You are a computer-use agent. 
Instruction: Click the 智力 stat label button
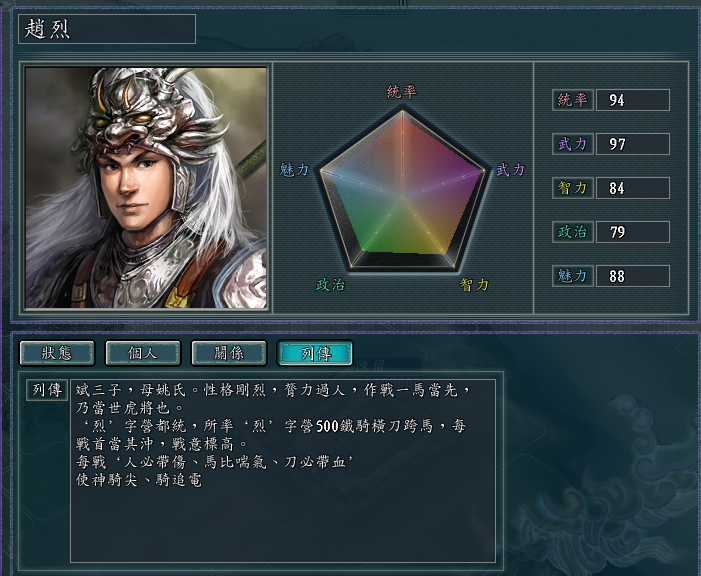[x=573, y=188]
